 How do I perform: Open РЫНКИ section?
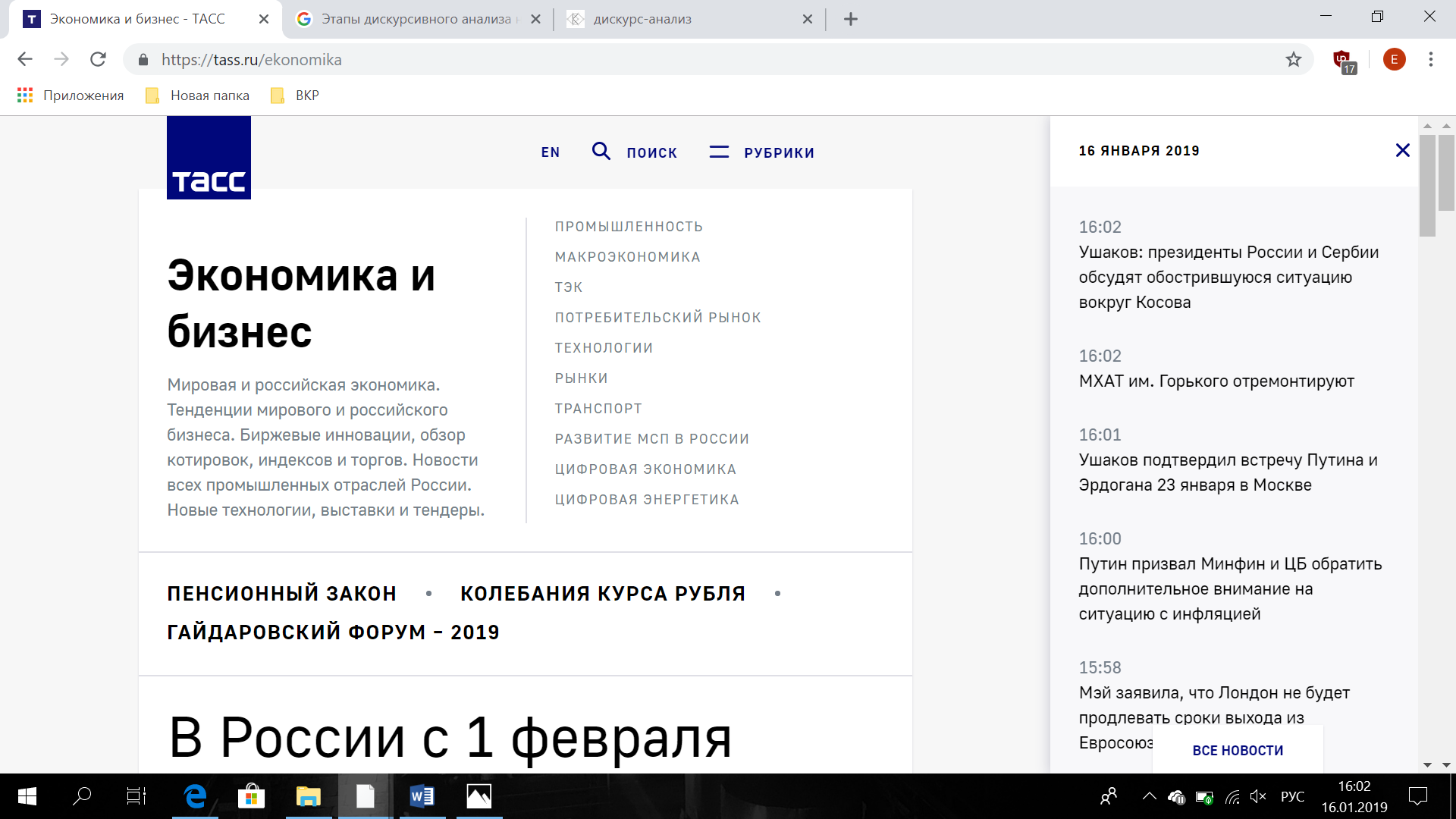click(582, 378)
